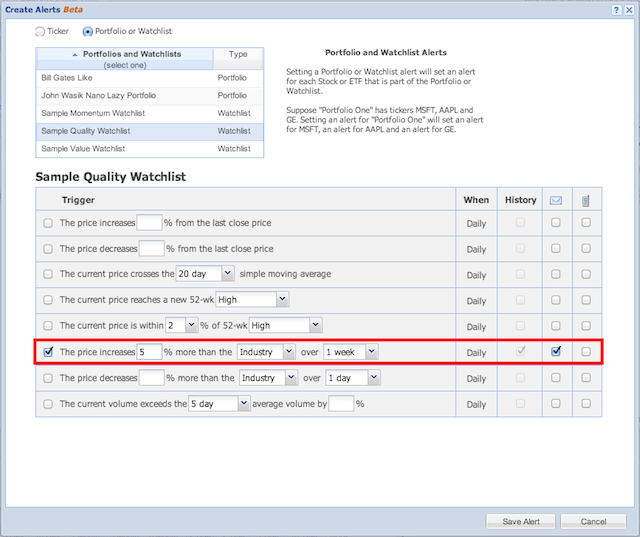Enable price decreases from last close trigger
This screenshot has height=537, width=640.
48,249
